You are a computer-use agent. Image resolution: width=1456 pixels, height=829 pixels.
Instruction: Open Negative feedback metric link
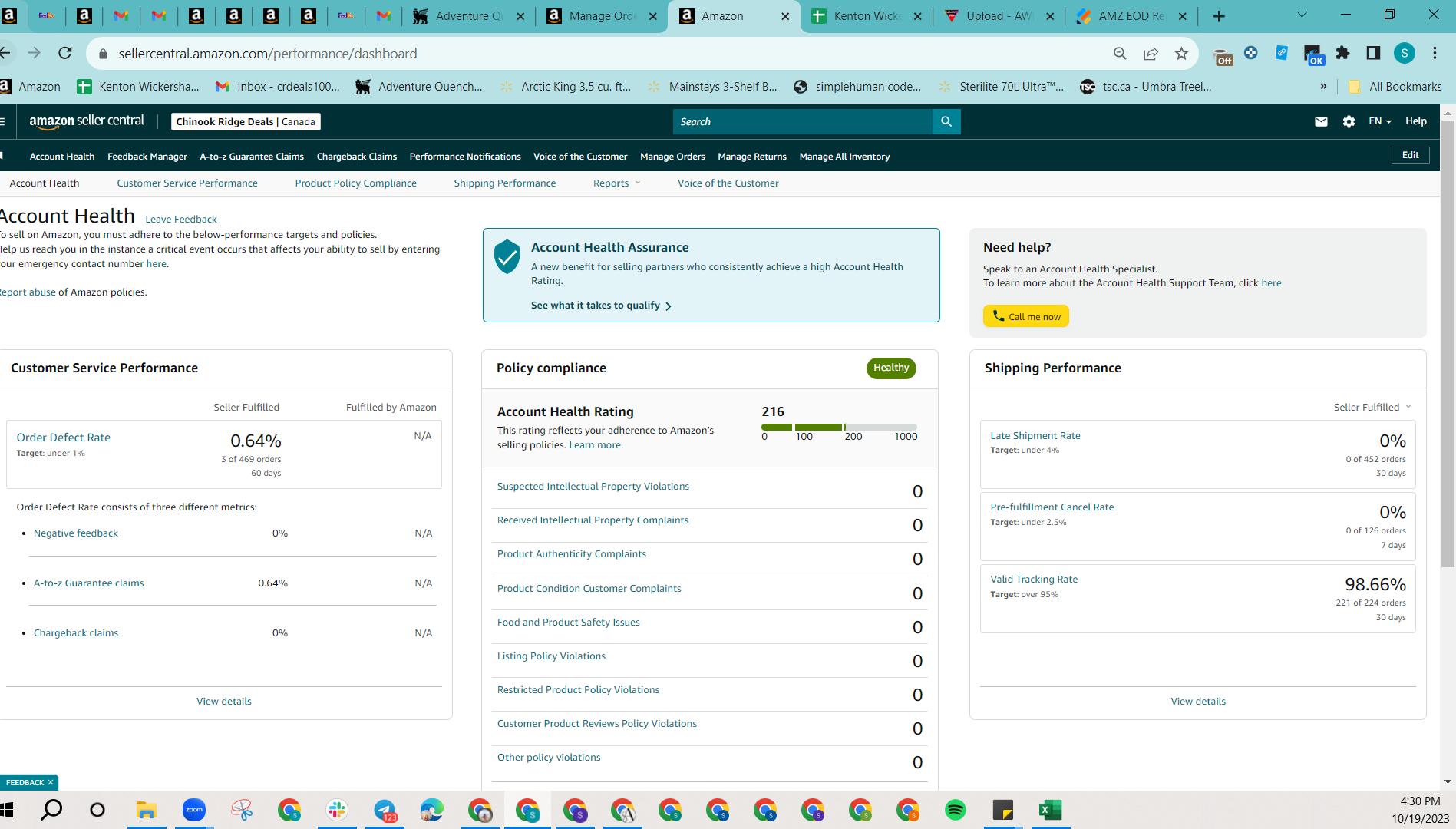tap(76, 533)
